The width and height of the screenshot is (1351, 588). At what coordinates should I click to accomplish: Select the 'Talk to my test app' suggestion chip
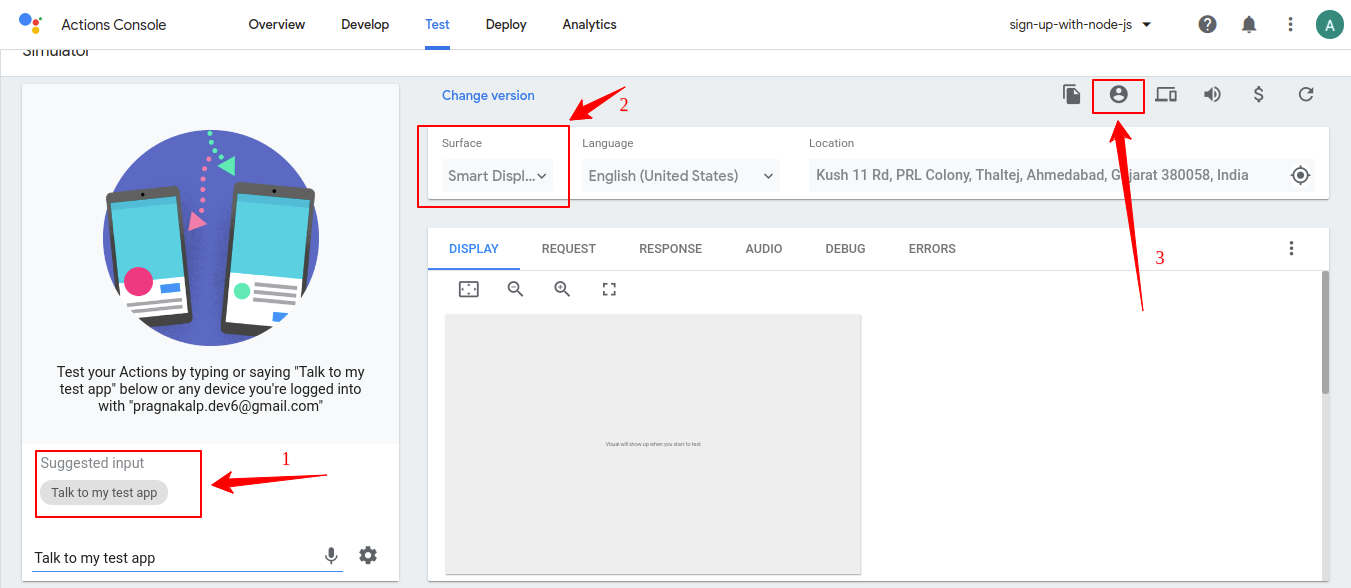point(103,492)
